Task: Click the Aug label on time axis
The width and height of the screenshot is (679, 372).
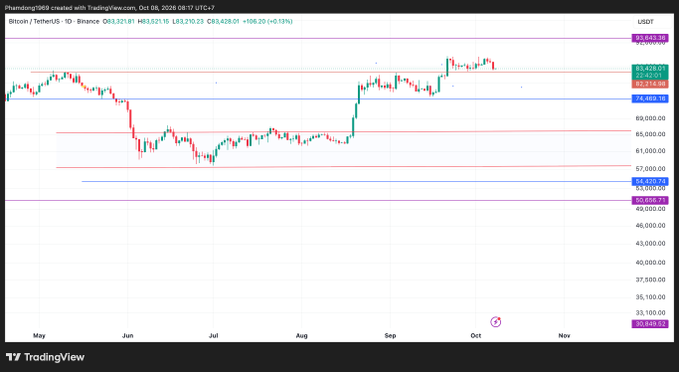Action: [302, 336]
